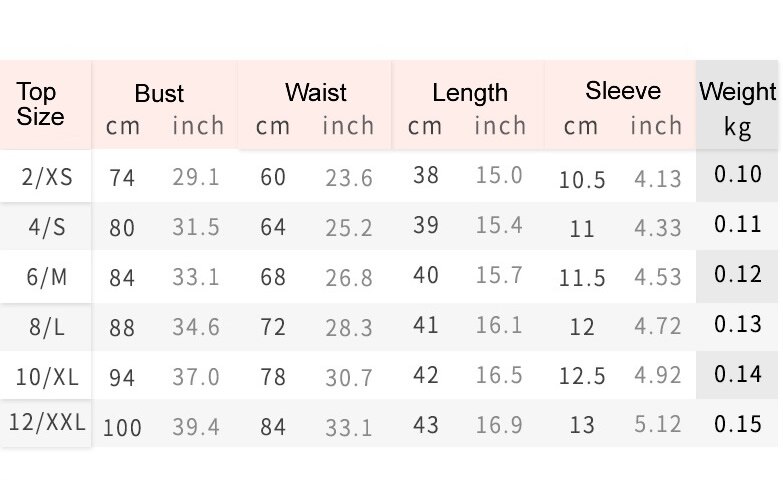Image resolution: width=783 pixels, height=486 pixels.
Task: Click the 10/XL size row label
Action: click(47, 377)
